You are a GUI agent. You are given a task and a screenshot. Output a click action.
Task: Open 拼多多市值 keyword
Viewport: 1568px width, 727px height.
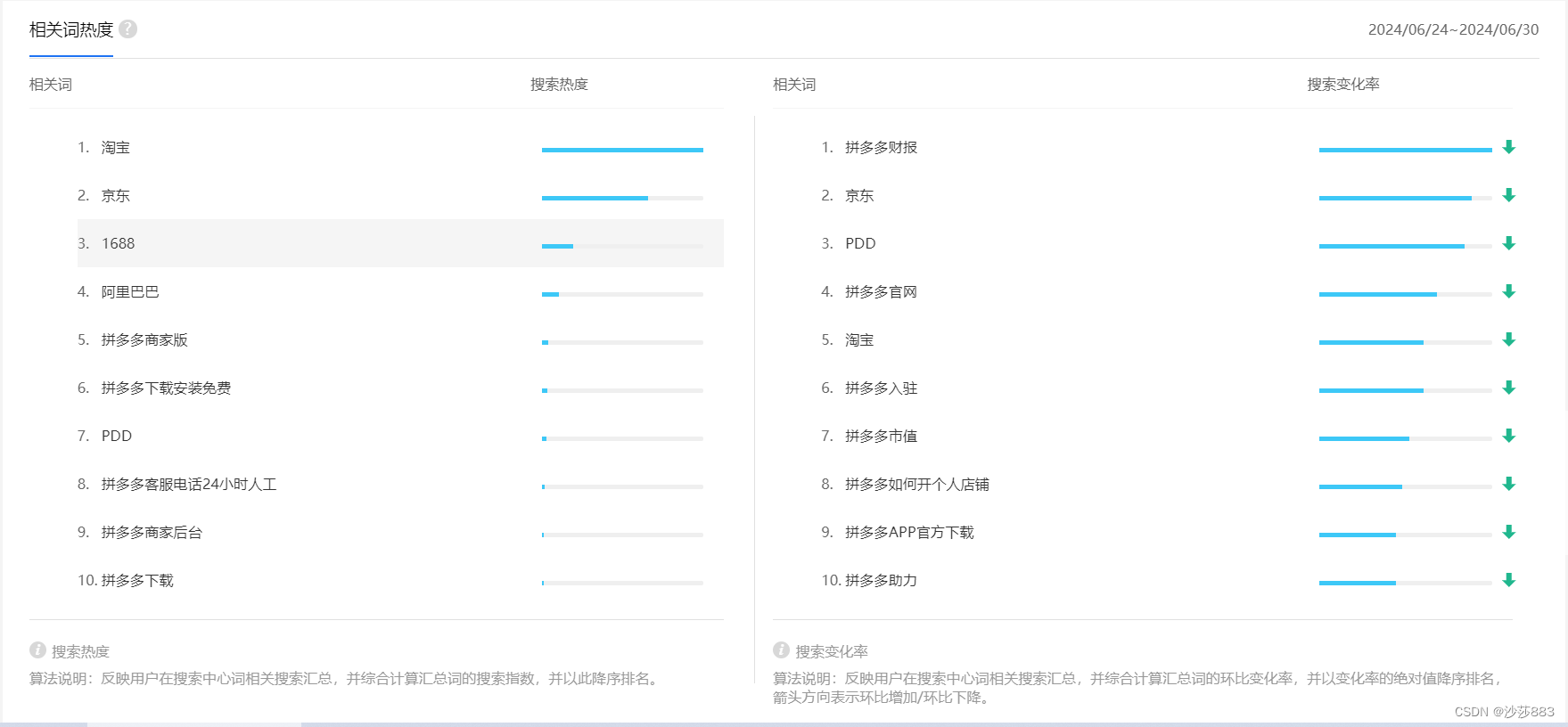[x=882, y=437]
